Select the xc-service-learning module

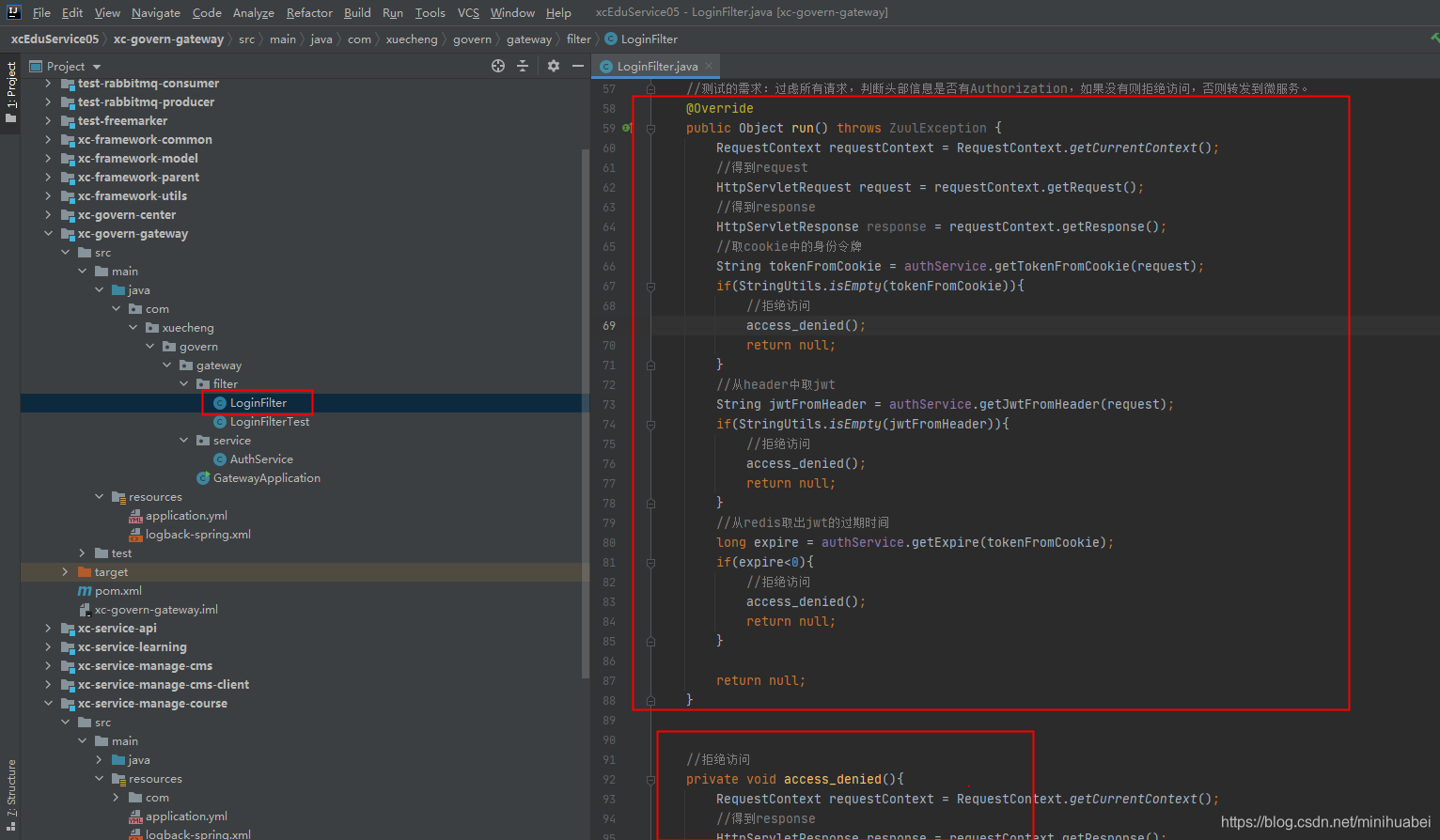pyautogui.click(x=132, y=647)
